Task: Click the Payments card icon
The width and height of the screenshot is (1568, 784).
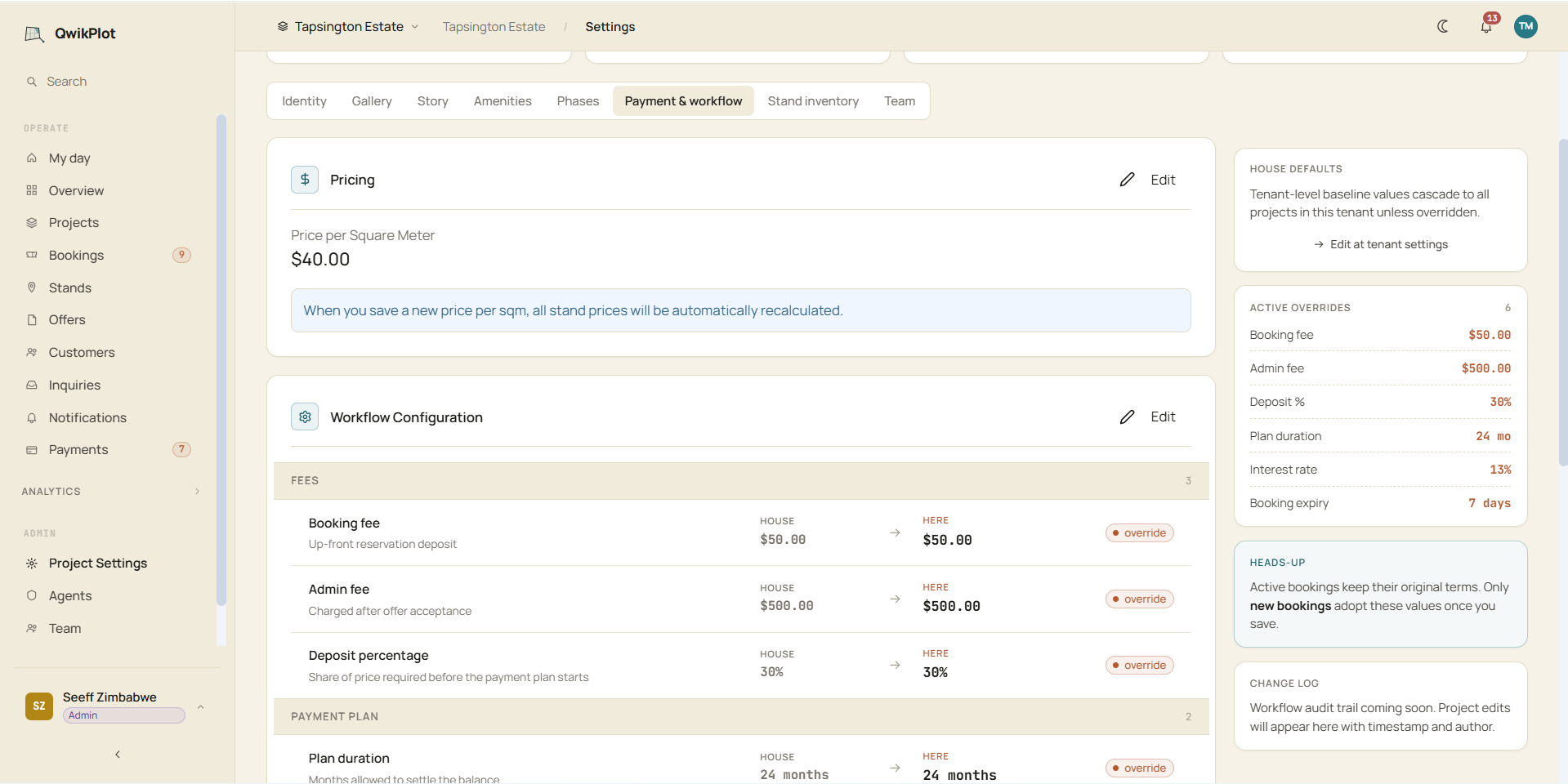Action: [32, 450]
